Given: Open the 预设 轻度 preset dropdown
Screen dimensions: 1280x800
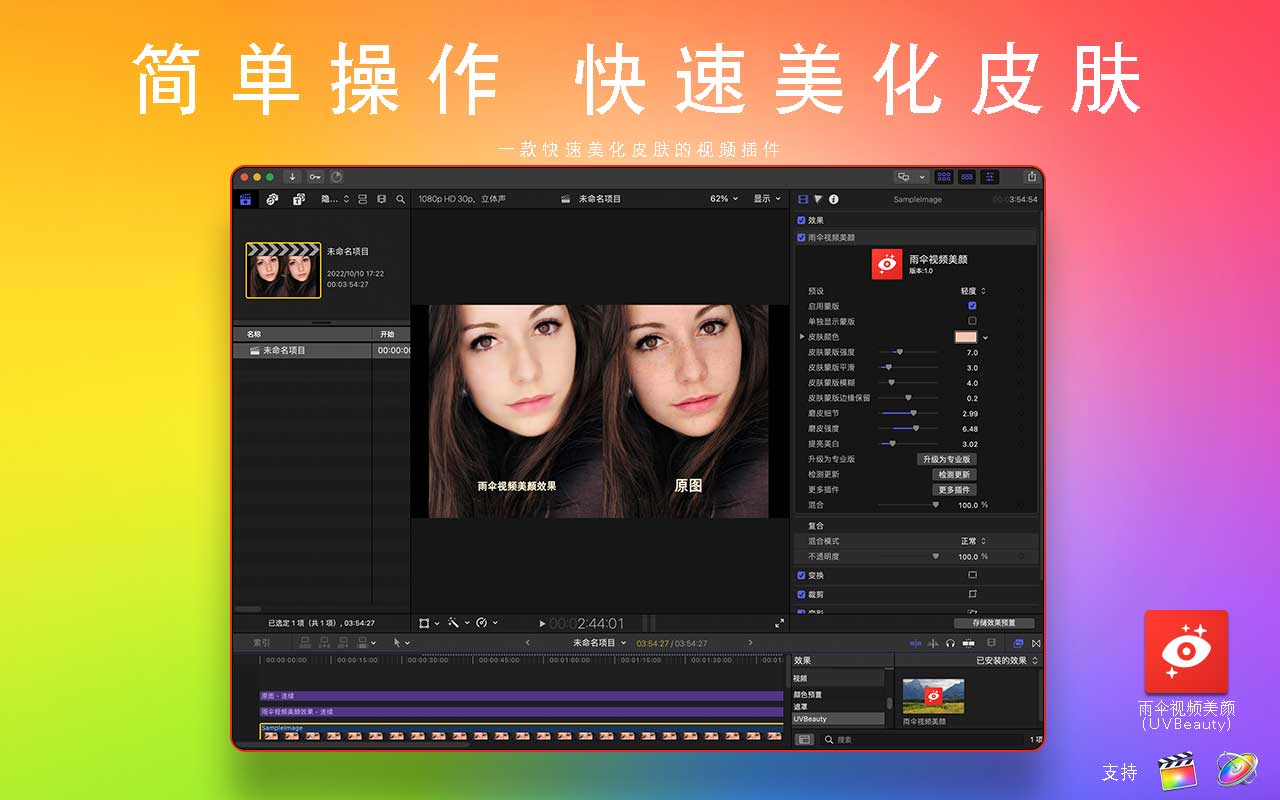Looking at the screenshot, I should point(974,291).
